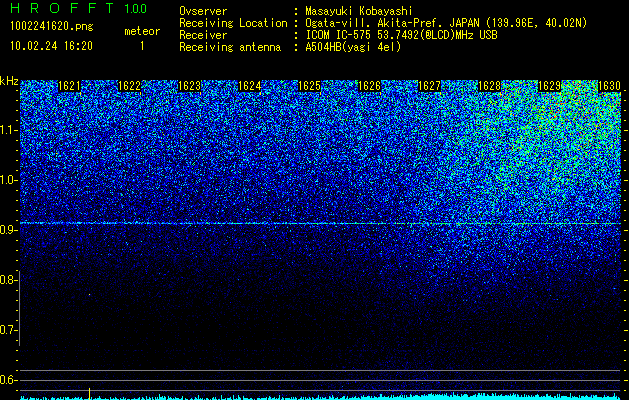Click the "Receiving antenna" label
This screenshot has height=400, width=629.
pos(230,47)
